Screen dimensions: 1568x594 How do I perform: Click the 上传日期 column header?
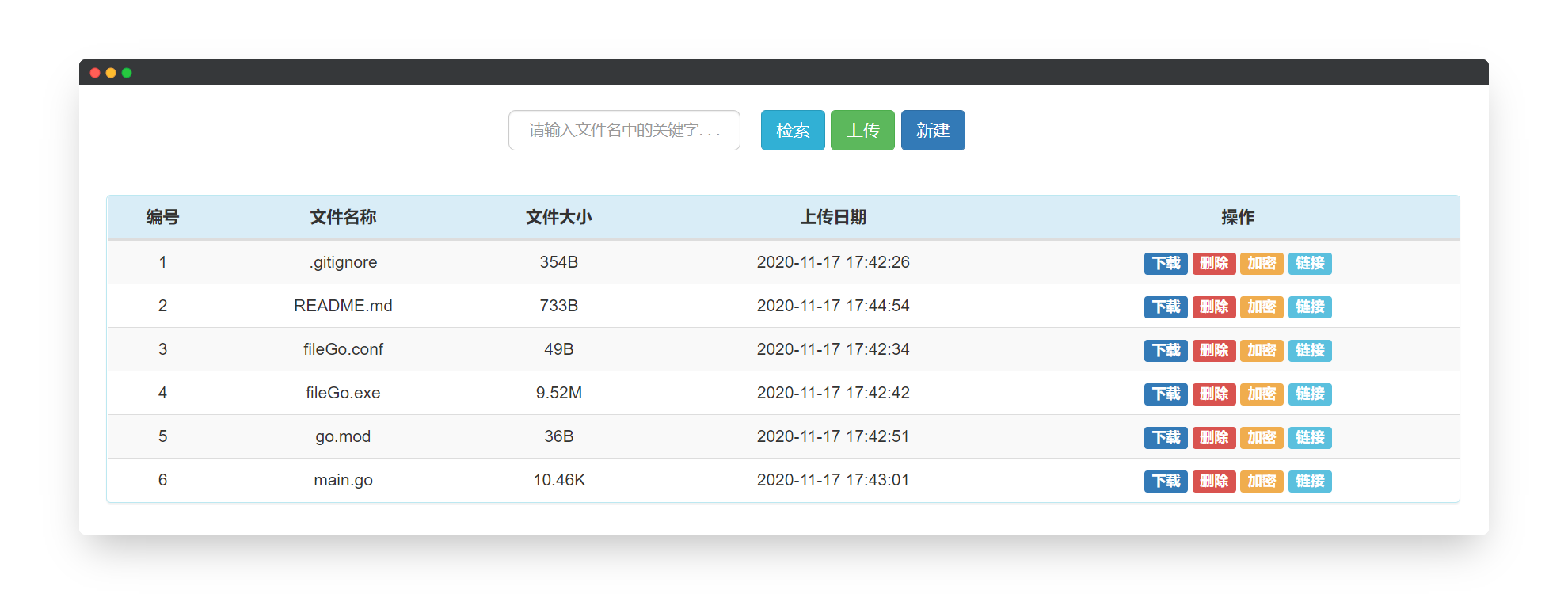833,217
